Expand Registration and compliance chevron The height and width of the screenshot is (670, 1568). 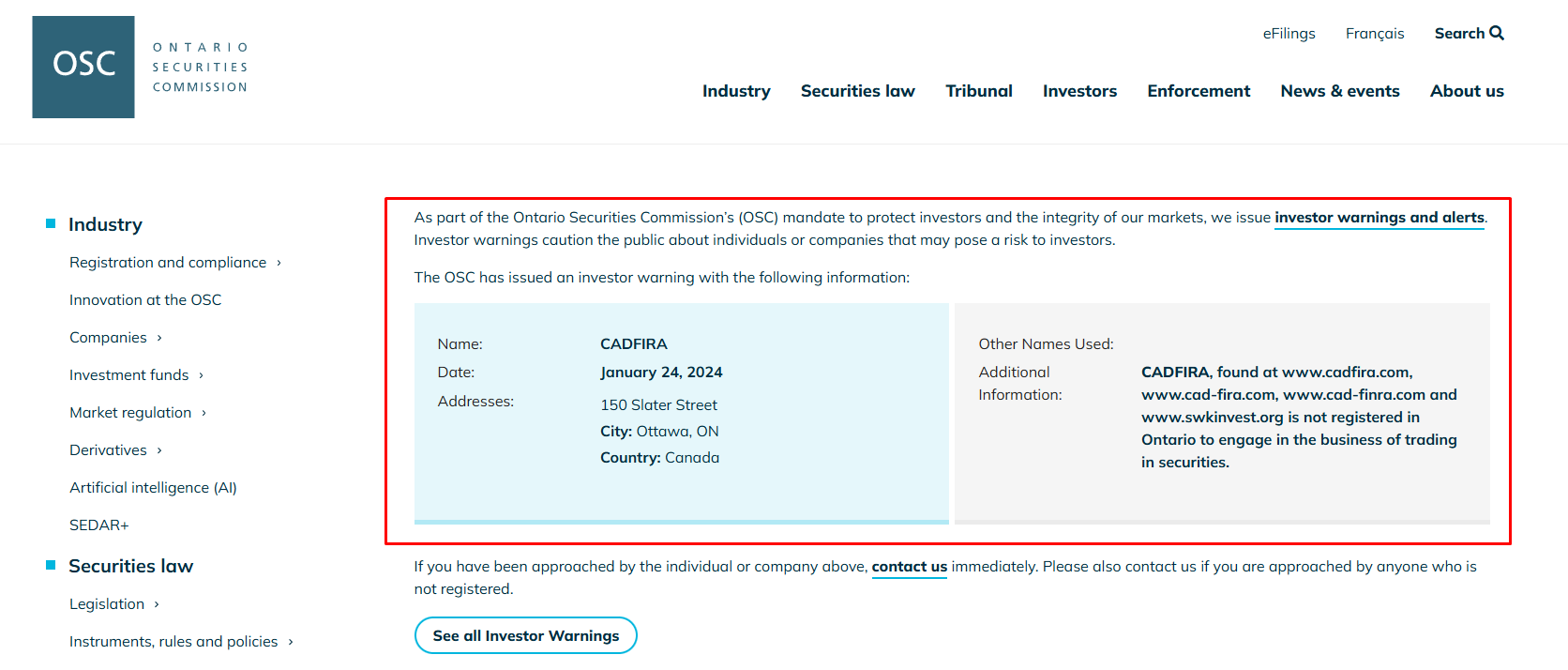click(x=279, y=263)
